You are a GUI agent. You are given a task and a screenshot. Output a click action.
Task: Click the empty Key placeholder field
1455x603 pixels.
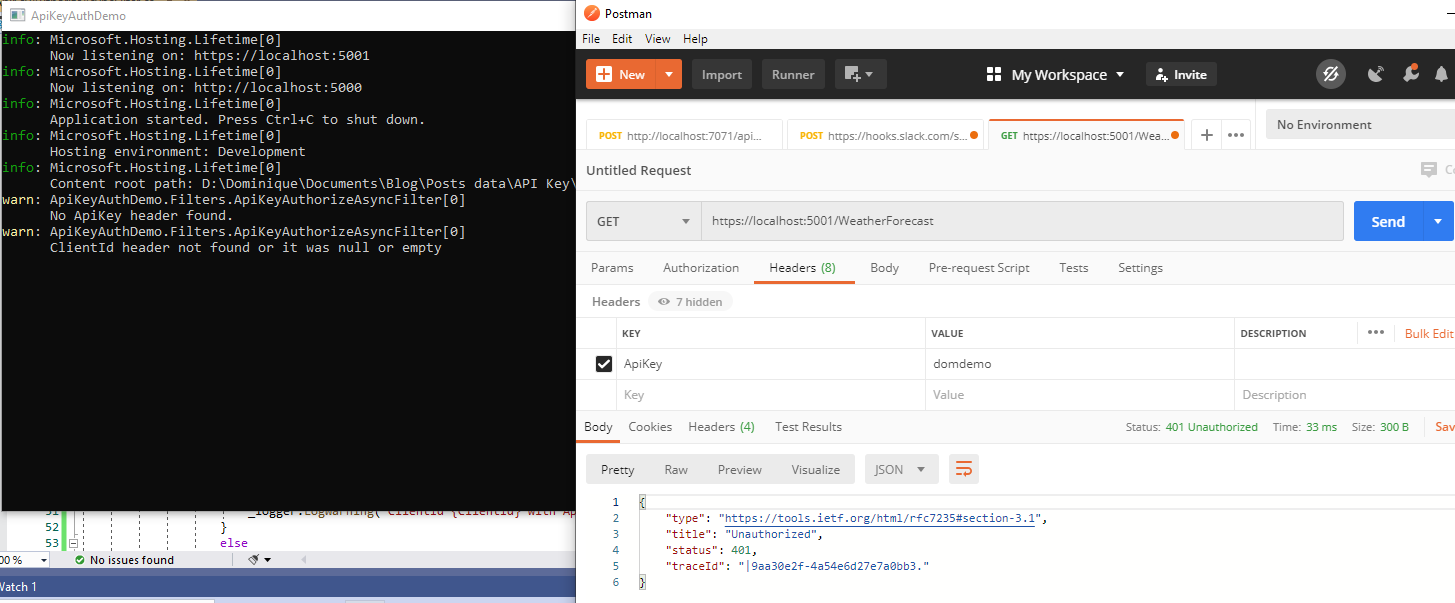tap(770, 395)
